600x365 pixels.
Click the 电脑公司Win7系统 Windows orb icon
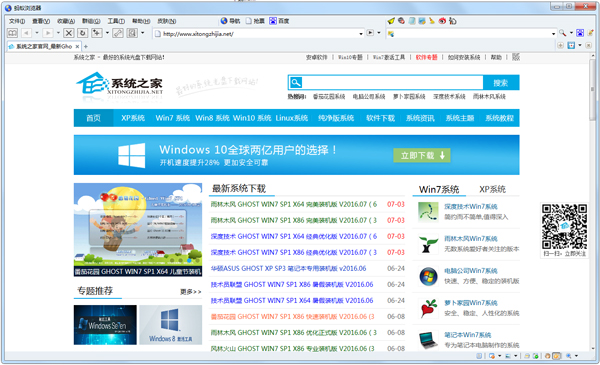428,276
